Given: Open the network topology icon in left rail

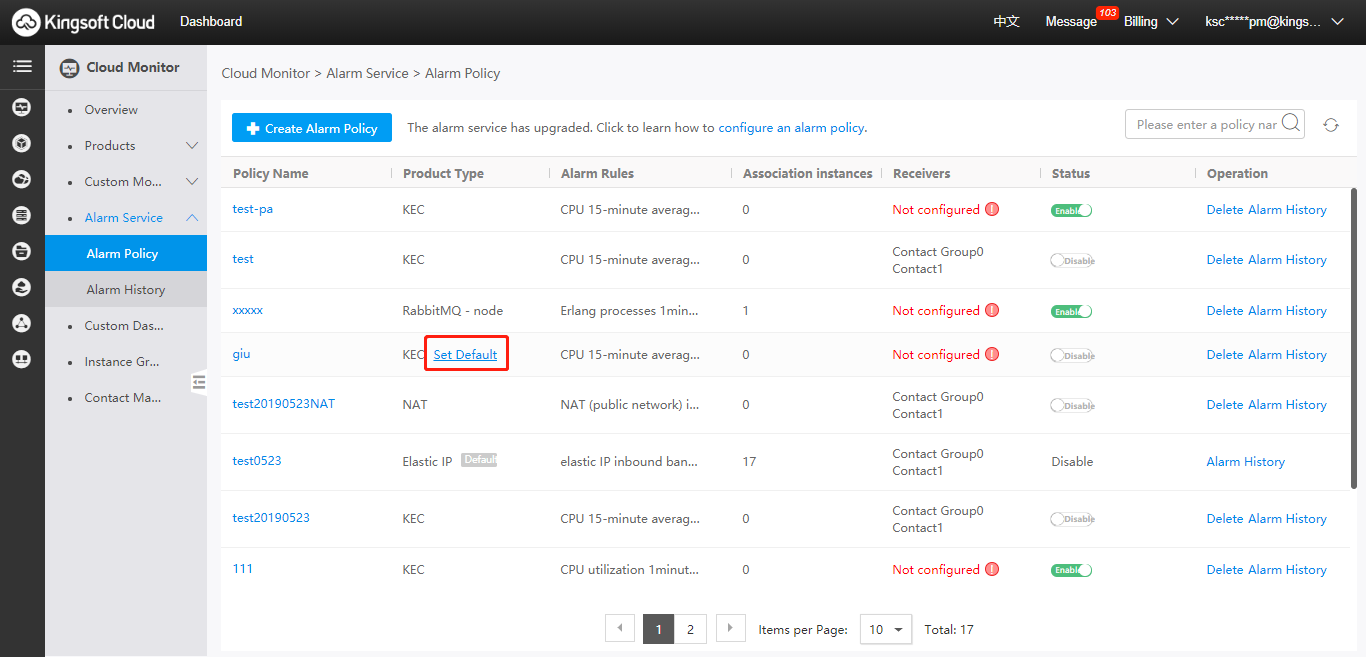Looking at the screenshot, I should [x=21, y=323].
